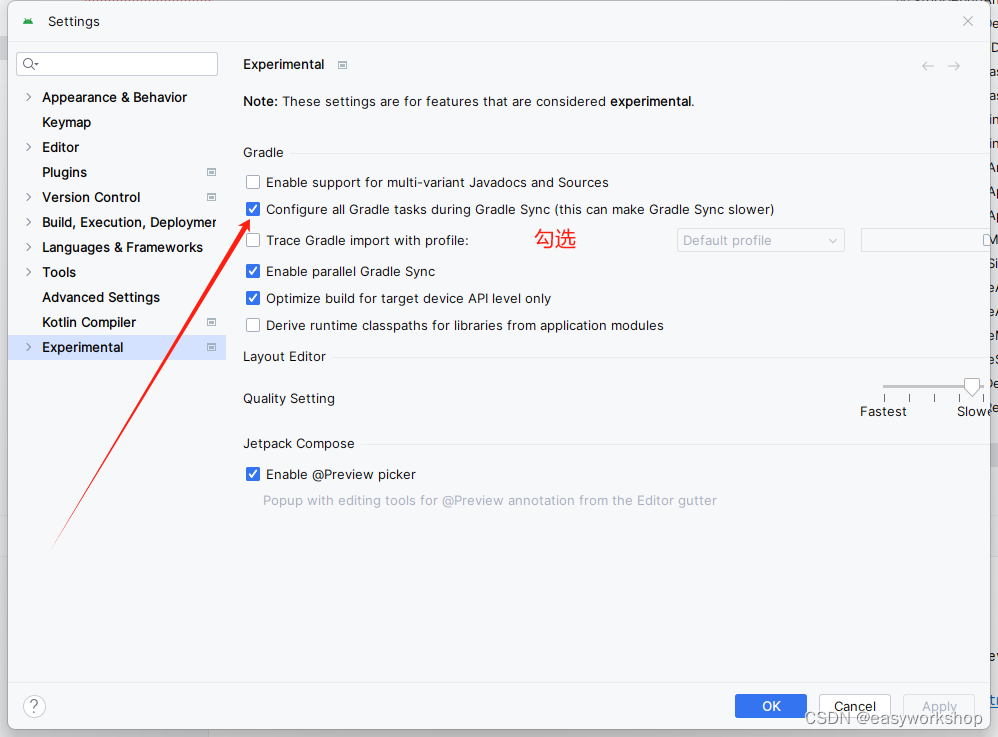The height and width of the screenshot is (737, 998).
Task: Click the back navigation arrow near top right
Action: pyautogui.click(x=928, y=64)
